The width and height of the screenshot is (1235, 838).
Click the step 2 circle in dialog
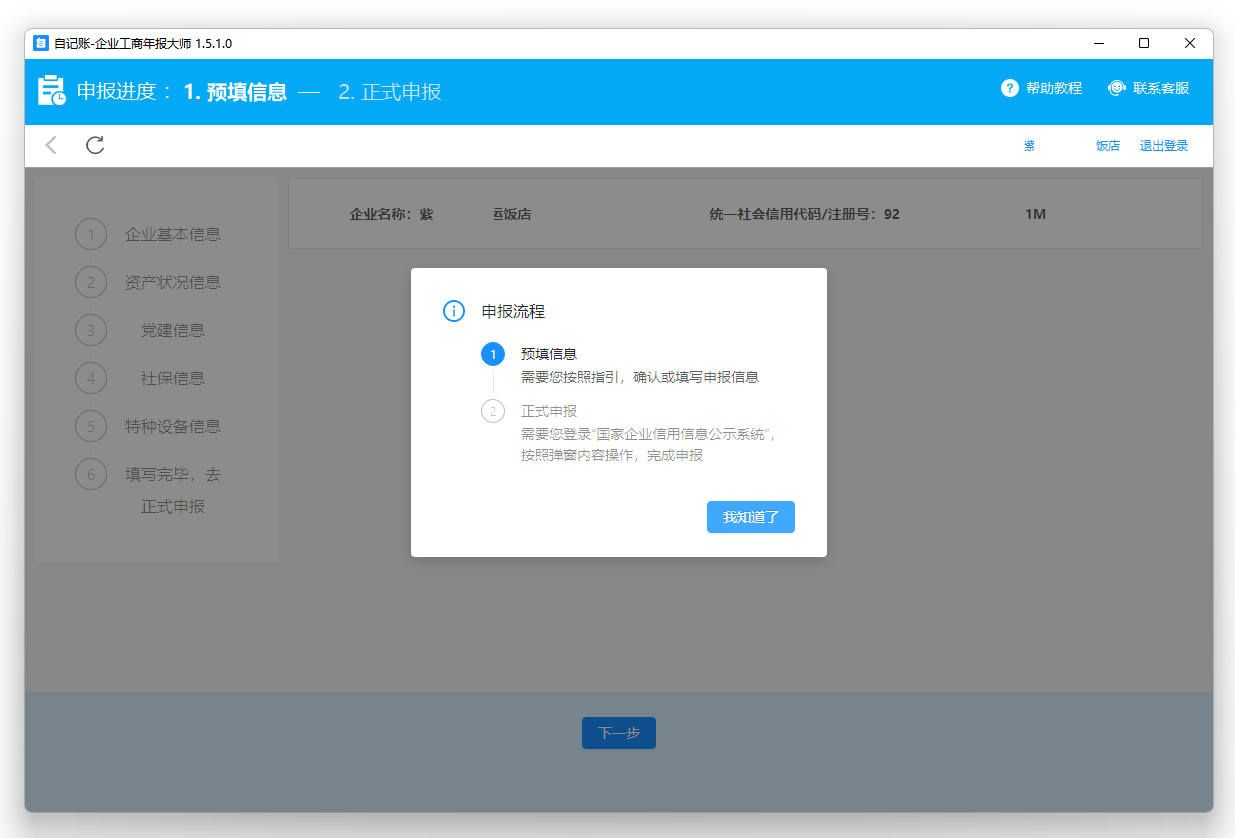pos(493,411)
